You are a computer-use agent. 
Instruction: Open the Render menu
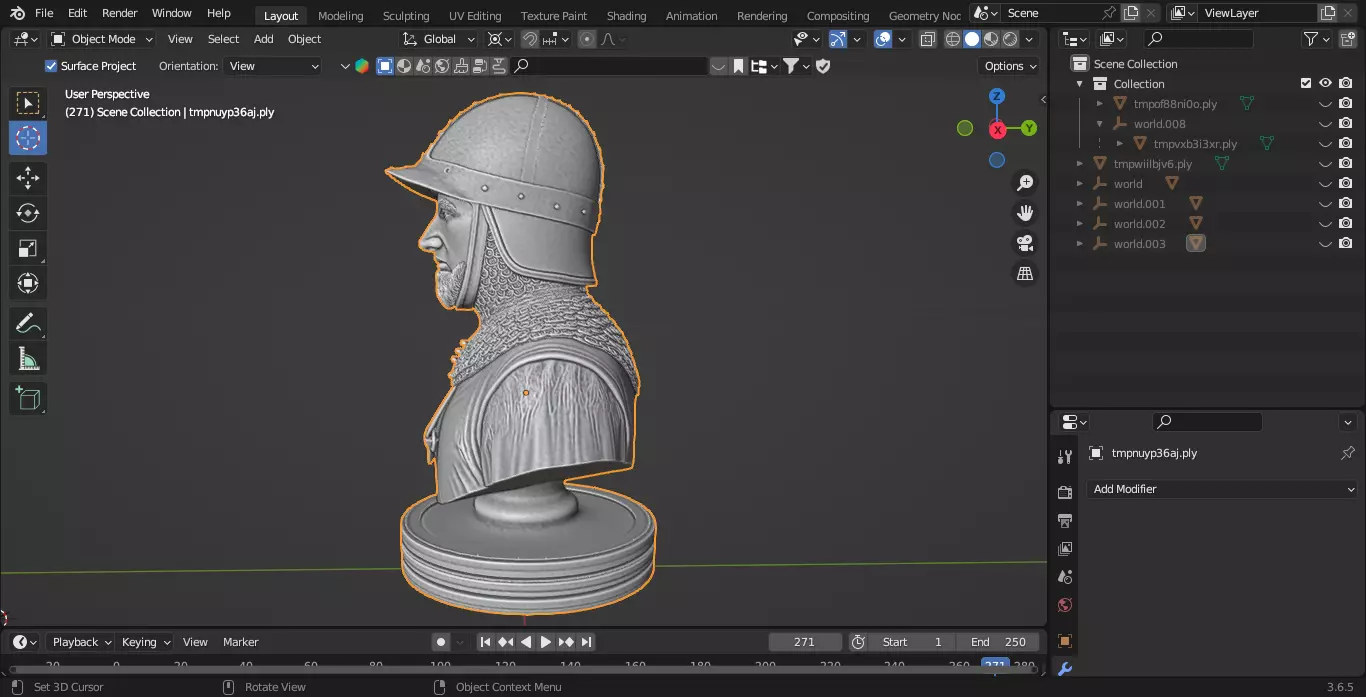click(x=120, y=13)
